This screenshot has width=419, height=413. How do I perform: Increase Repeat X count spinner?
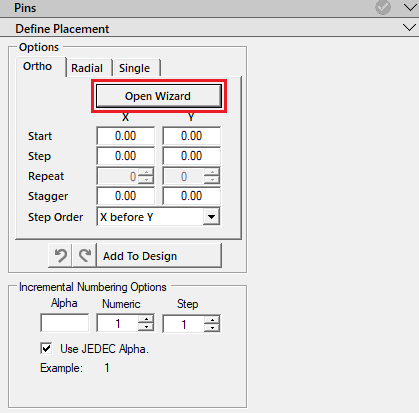coord(146,172)
